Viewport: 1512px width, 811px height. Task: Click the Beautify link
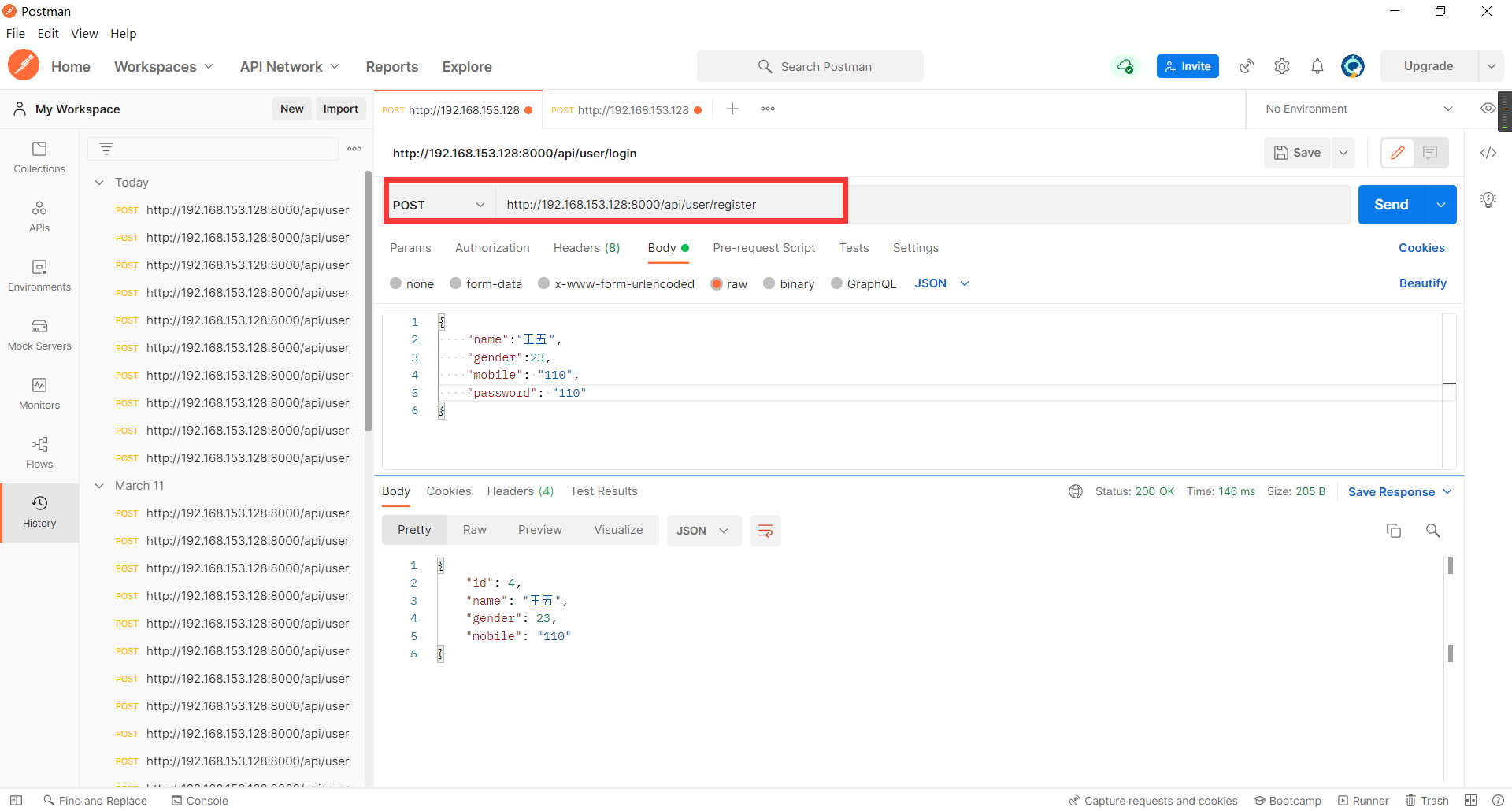tap(1423, 283)
